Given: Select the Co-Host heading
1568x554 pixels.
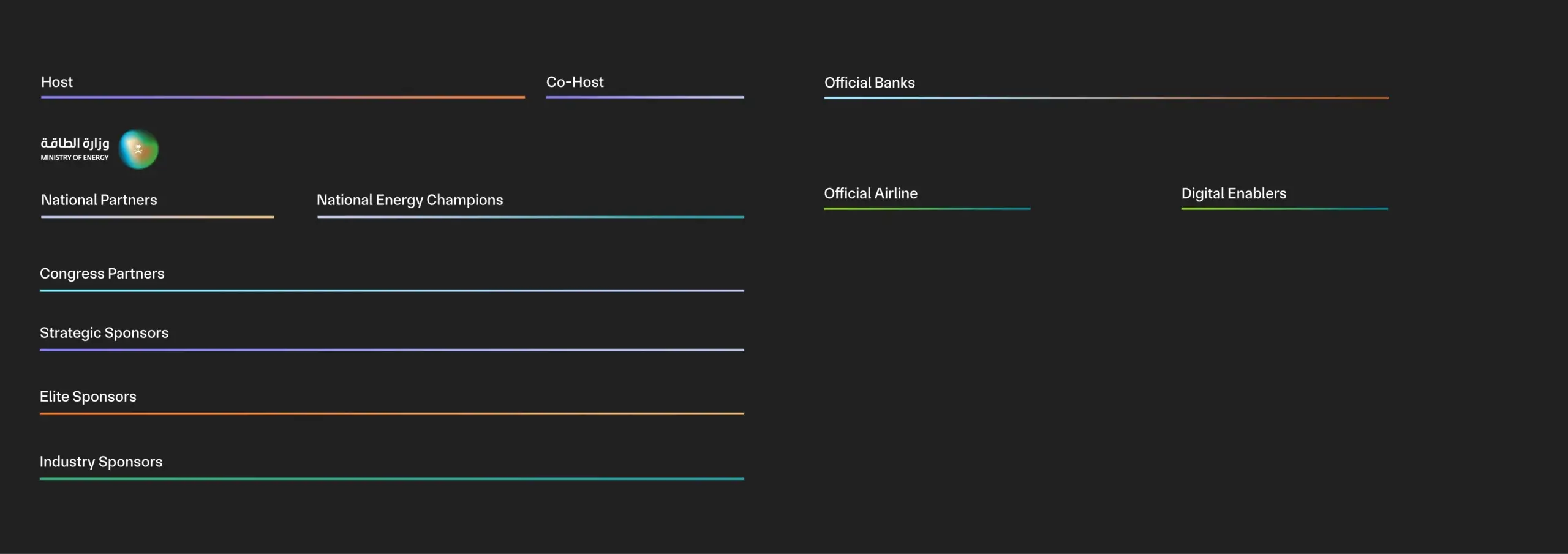Looking at the screenshot, I should [x=575, y=82].
